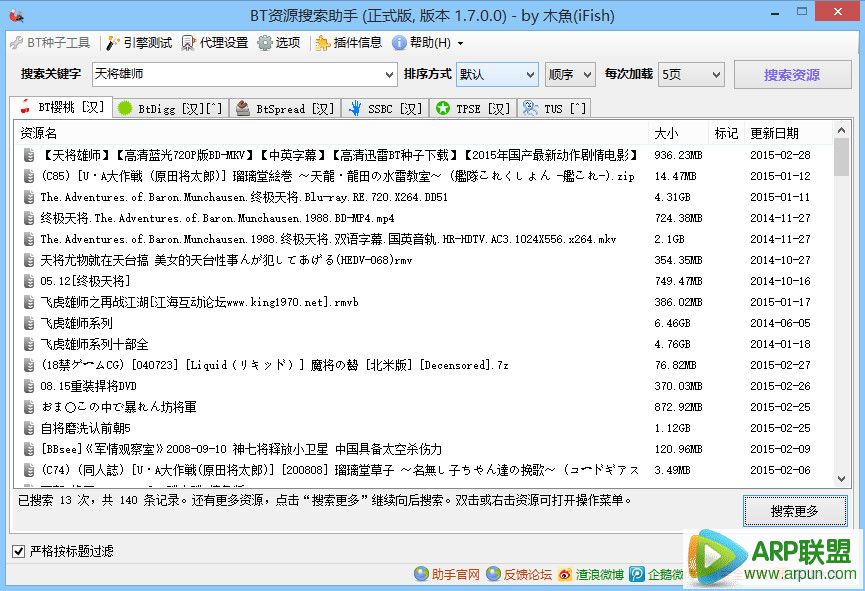Click the 搜索更多 load more button
Viewport: 865px width, 591px height.
pos(795,511)
